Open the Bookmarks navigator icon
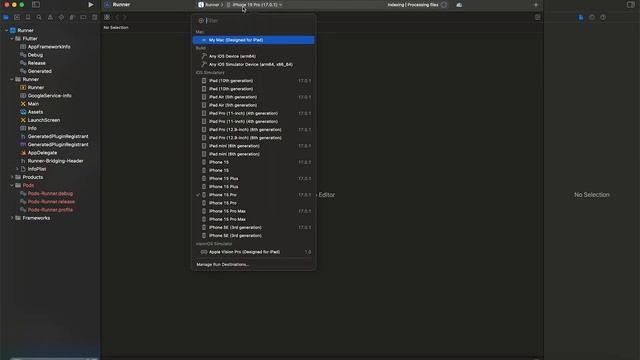This screenshot has height=360, width=640. [x=28, y=18]
